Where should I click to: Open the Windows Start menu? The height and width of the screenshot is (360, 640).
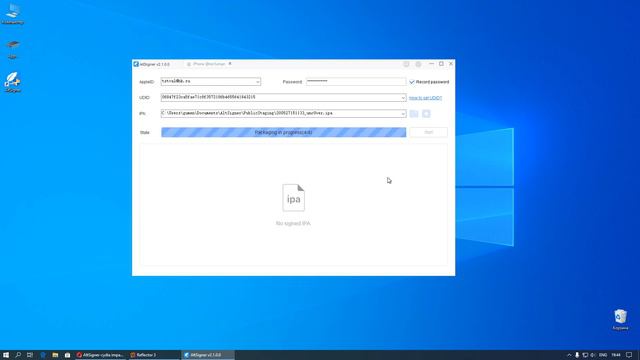(6, 355)
